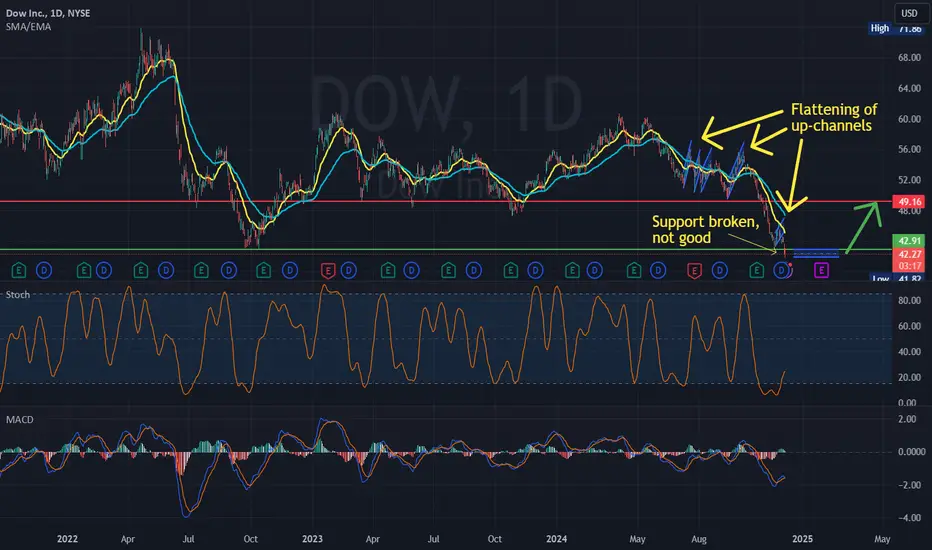Click the Dow Inc., 1D, NYSE symbol title
Image resolution: width=932 pixels, height=550 pixels.
(48, 13)
